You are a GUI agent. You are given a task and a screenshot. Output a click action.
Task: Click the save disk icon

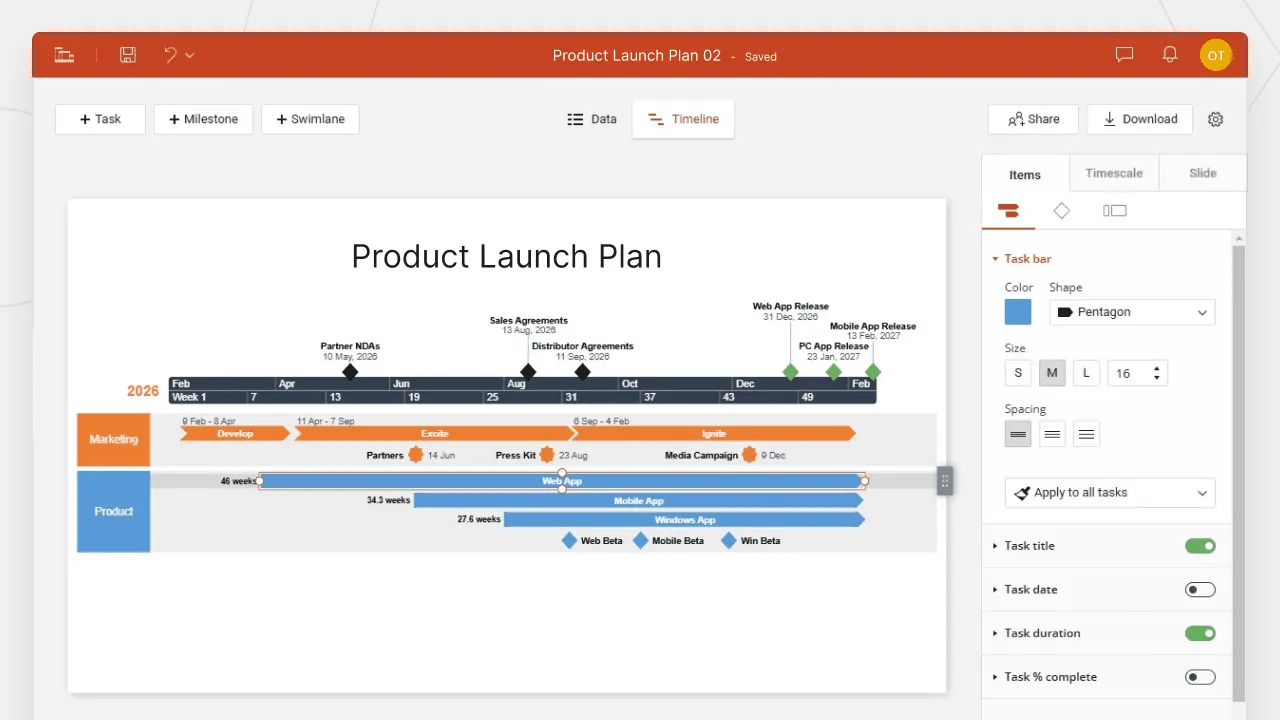click(x=128, y=55)
